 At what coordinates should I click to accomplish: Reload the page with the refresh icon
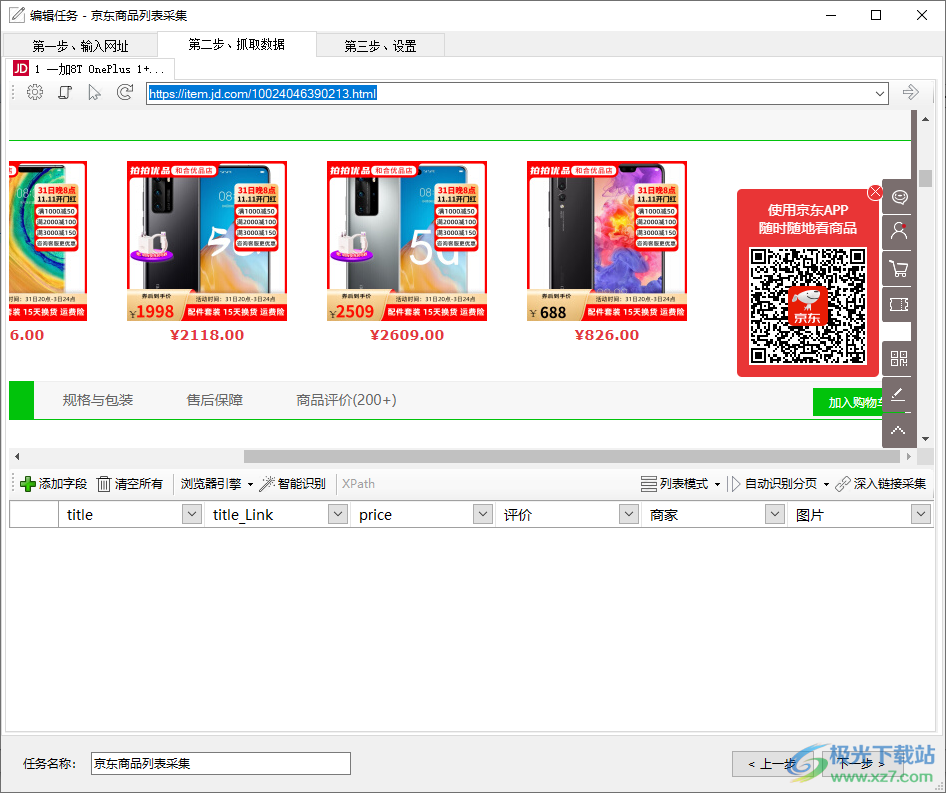(x=125, y=92)
